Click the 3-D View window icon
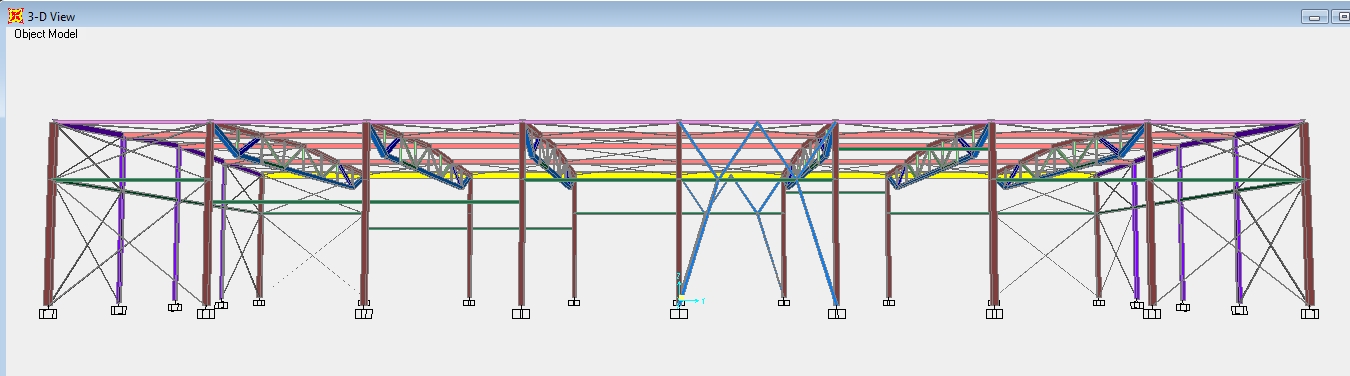Viewport: 1350px width, 376px height. tap(15, 16)
